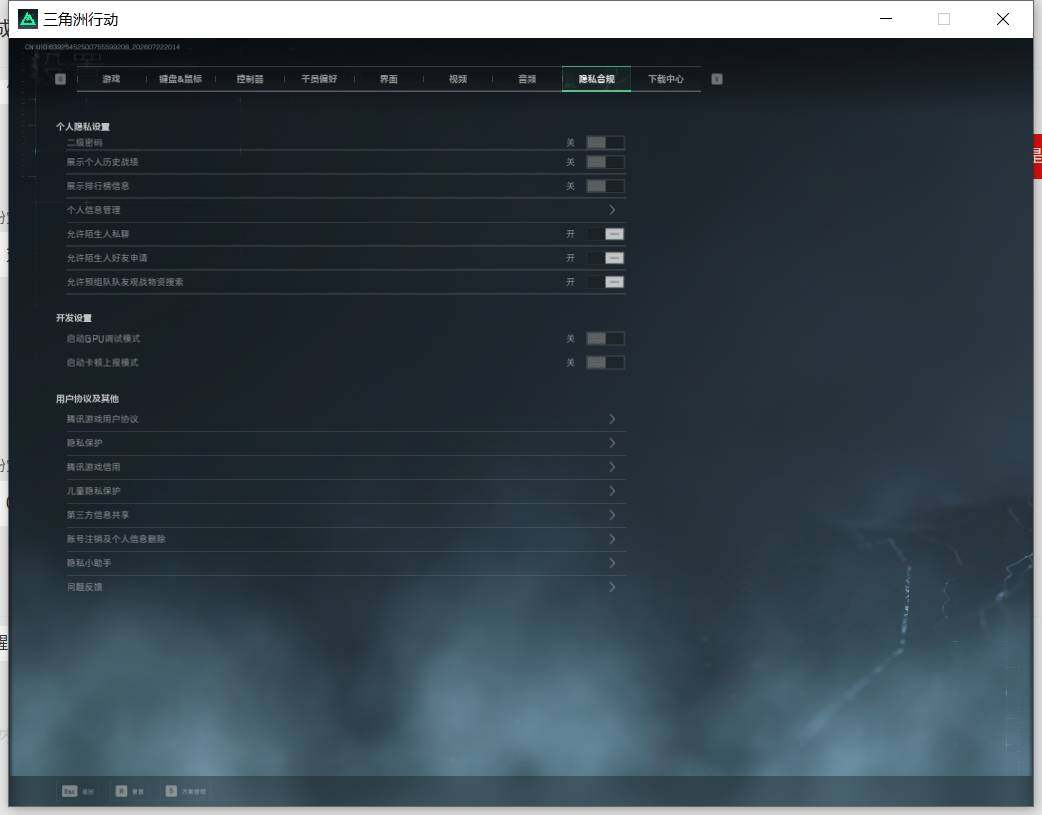Click the 账号注销及个人信息删除 link text
Image resolution: width=1042 pixels, height=815 pixels.
tap(116, 538)
